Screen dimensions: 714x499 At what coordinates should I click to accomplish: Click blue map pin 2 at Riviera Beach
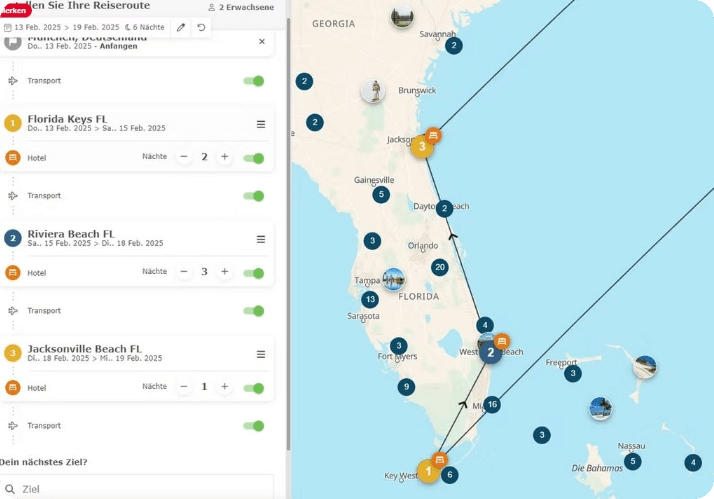tap(490, 352)
